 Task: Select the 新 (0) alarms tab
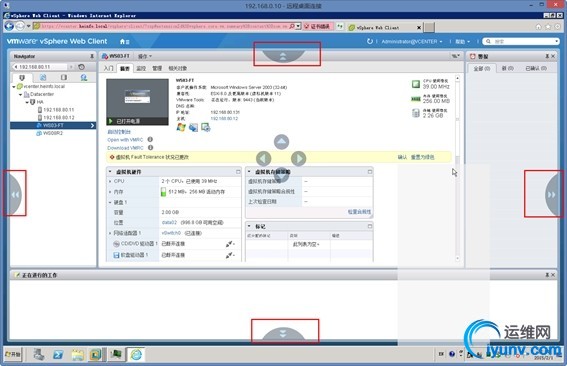pyautogui.click(x=507, y=68)
